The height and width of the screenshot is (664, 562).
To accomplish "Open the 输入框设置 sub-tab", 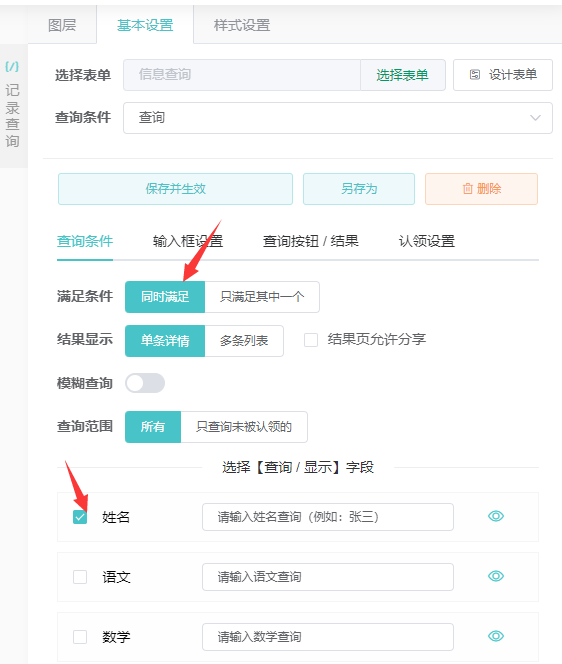I will (x=188, y=241).
